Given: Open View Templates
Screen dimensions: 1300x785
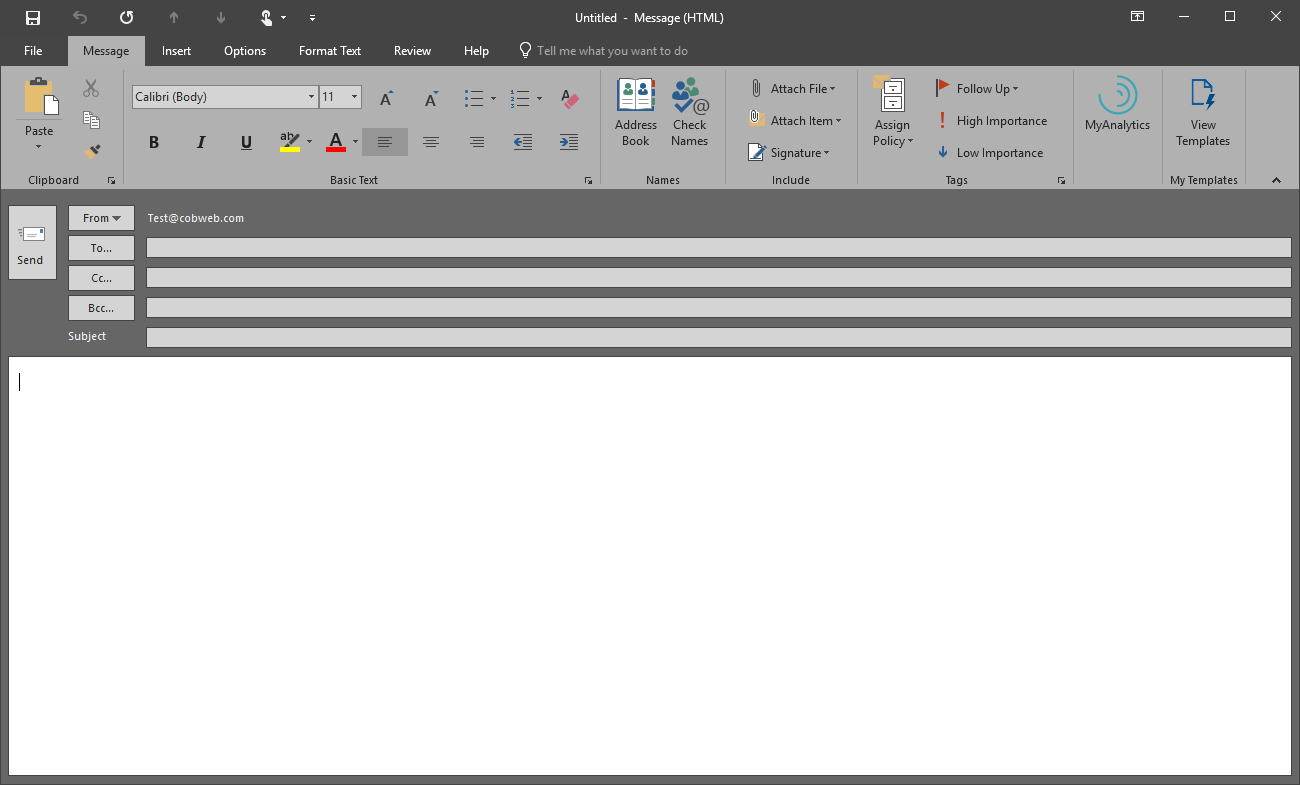Looking at the screenshot, I should pyautogui.click(x=1203, y=110).
